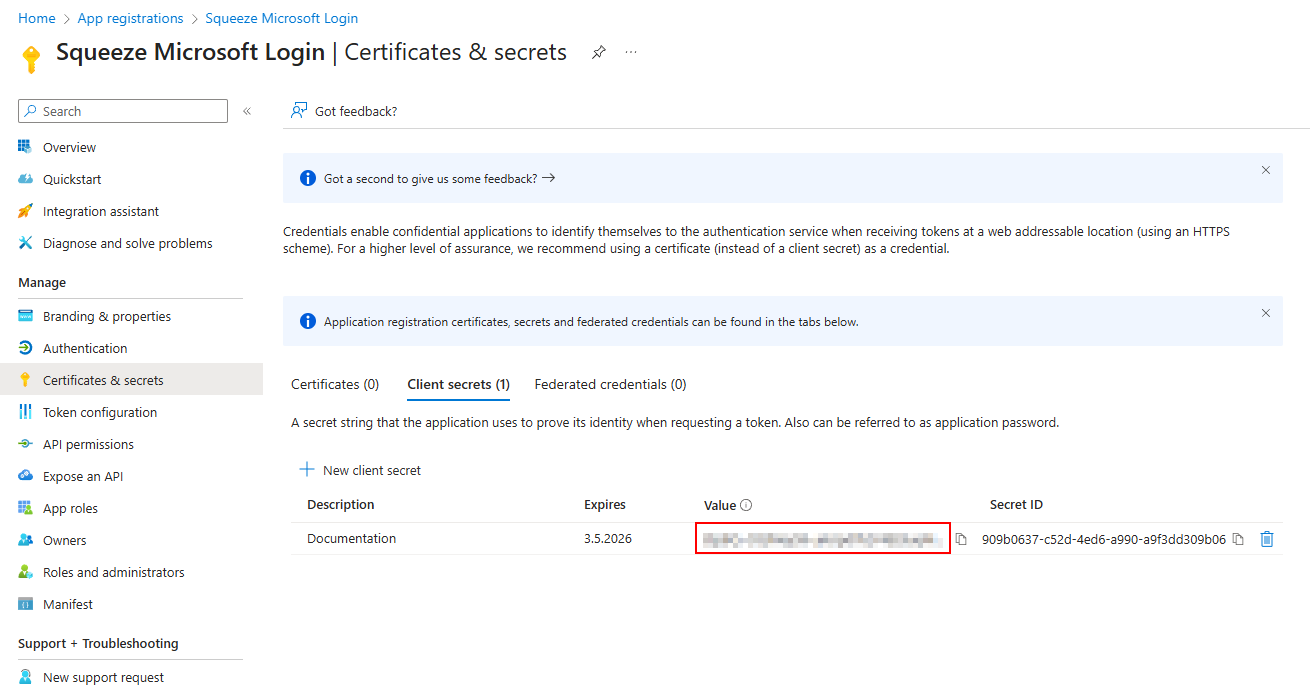Open the more options ellipsis menu
The width and height of the screenshot is (1310, 700).
[631, 52]
